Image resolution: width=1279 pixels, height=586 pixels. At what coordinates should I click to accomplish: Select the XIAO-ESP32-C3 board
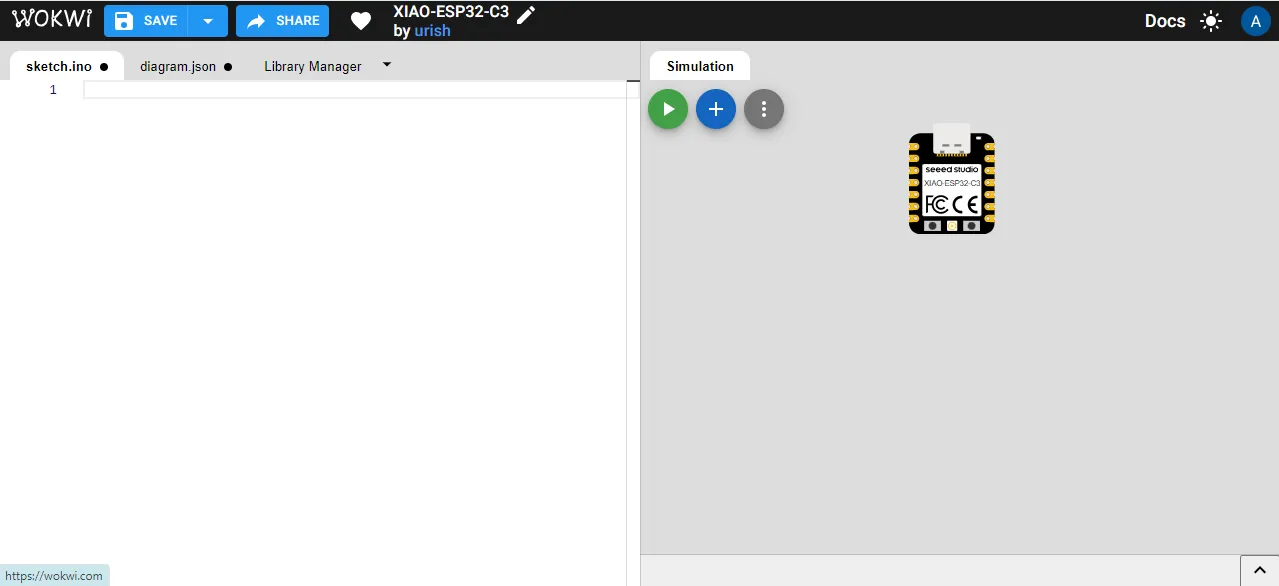pyautogui.click(x=952, y=180)
